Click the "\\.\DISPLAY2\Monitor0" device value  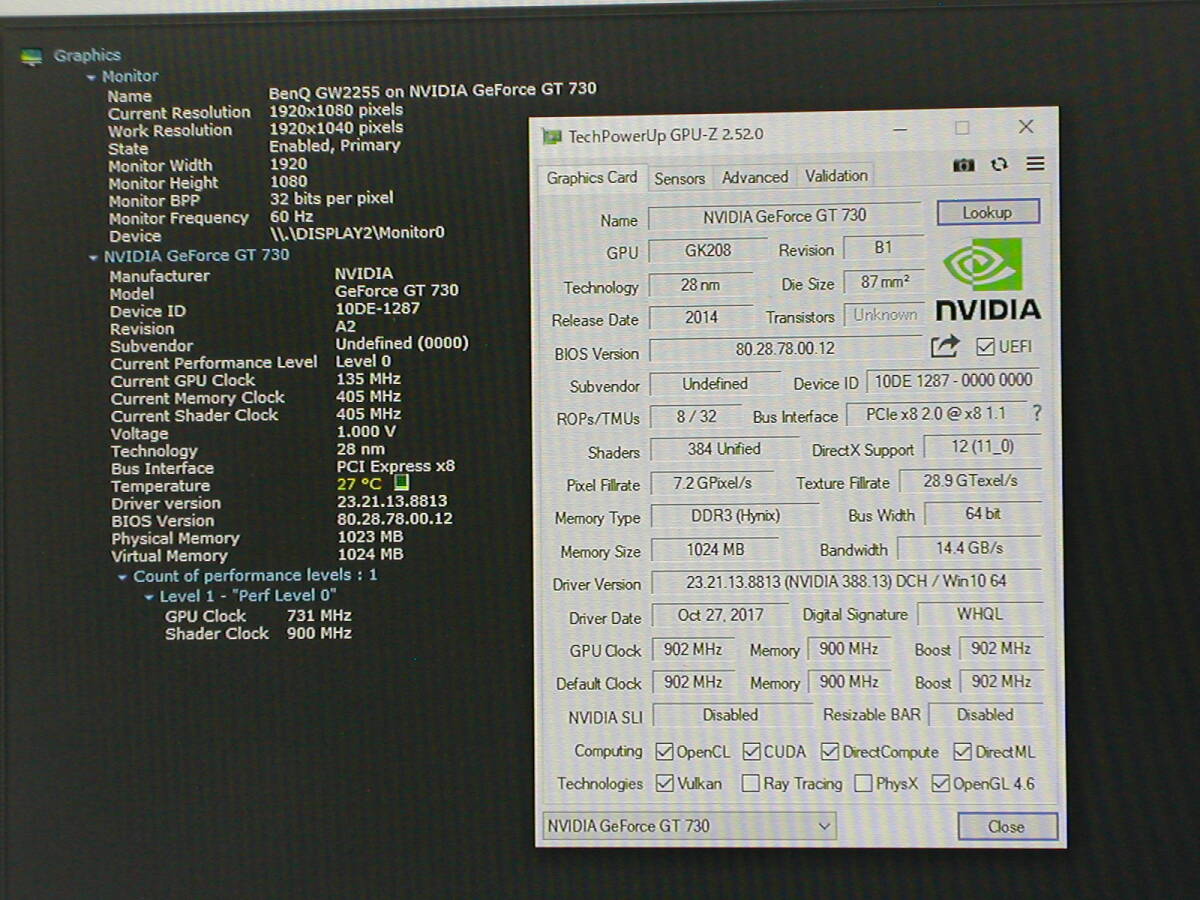click(x=357, y=233)
